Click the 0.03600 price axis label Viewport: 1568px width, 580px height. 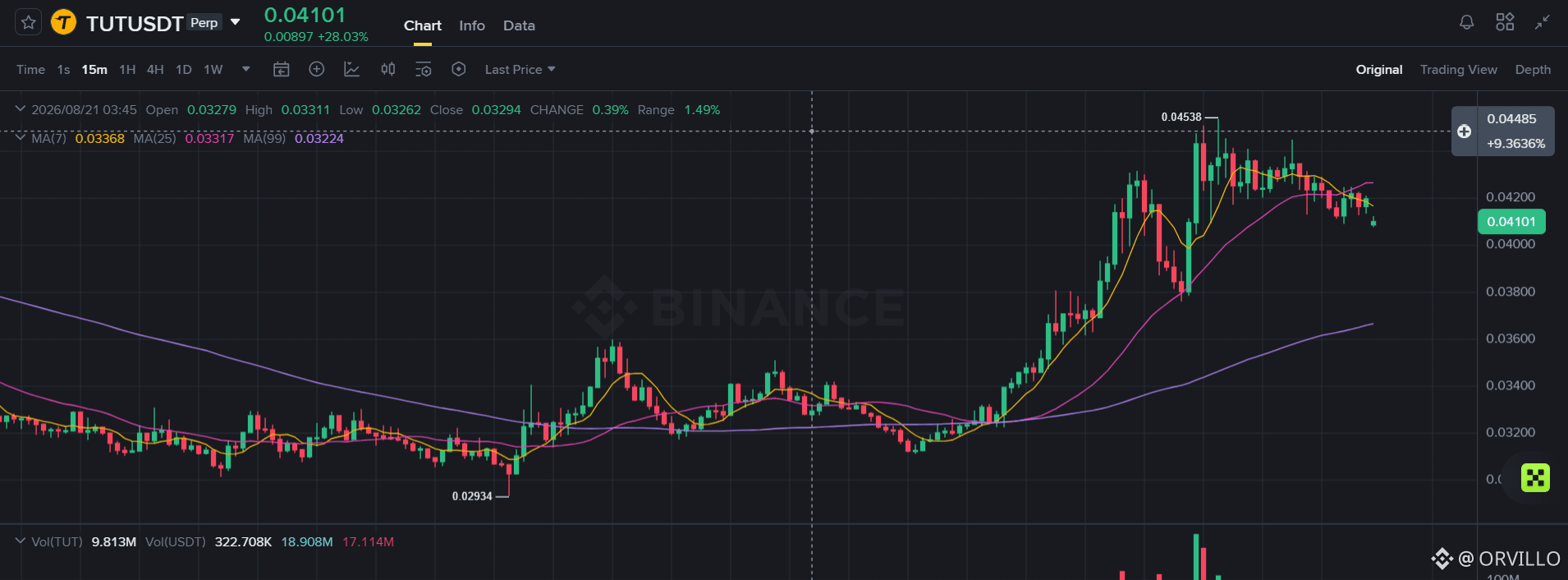tap(1511, 338)
